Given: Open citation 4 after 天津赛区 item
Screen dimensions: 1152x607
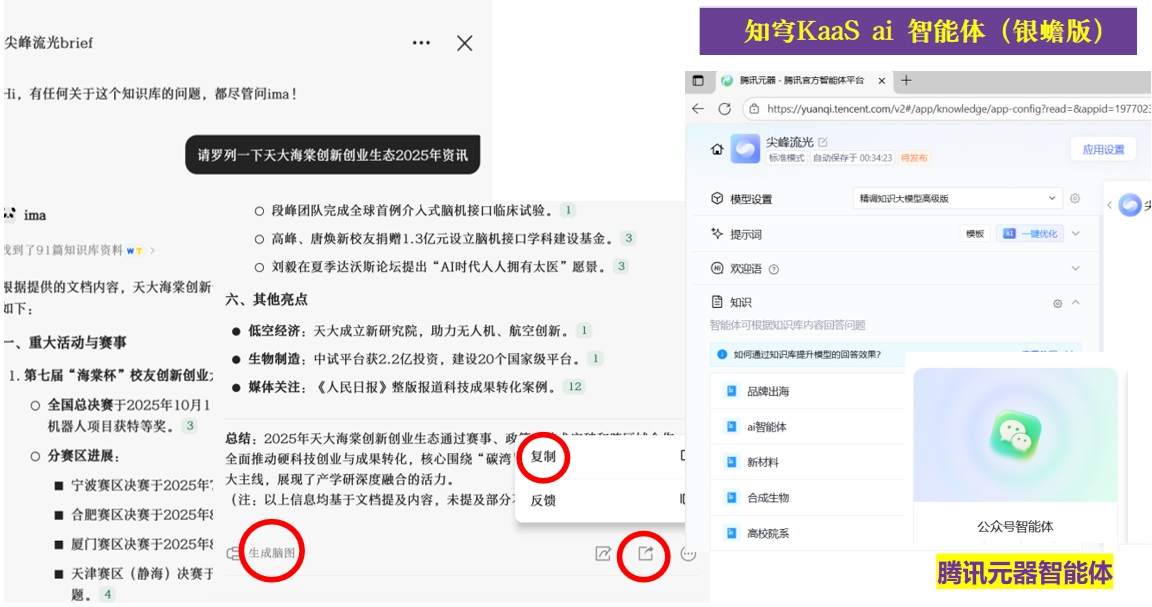Looking at the screenshot, I should point(107,594).
